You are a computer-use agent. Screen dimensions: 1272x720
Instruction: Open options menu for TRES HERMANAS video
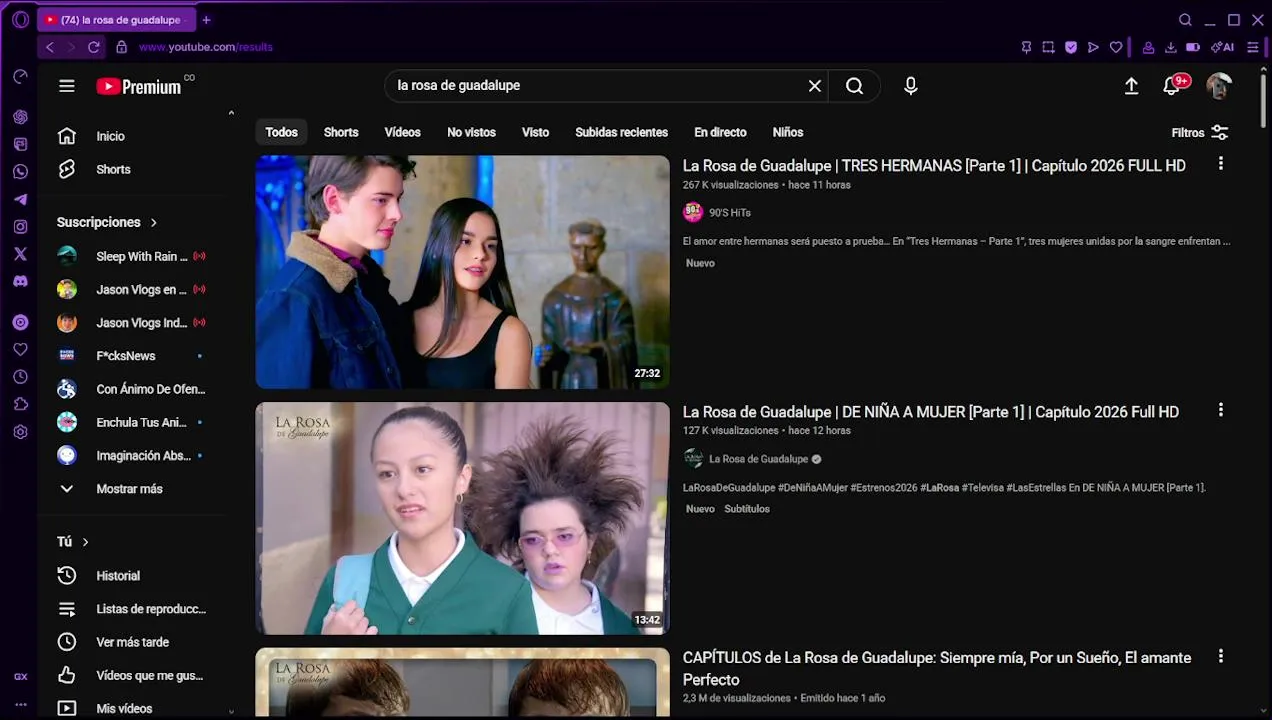click(x=1220, y=164)
